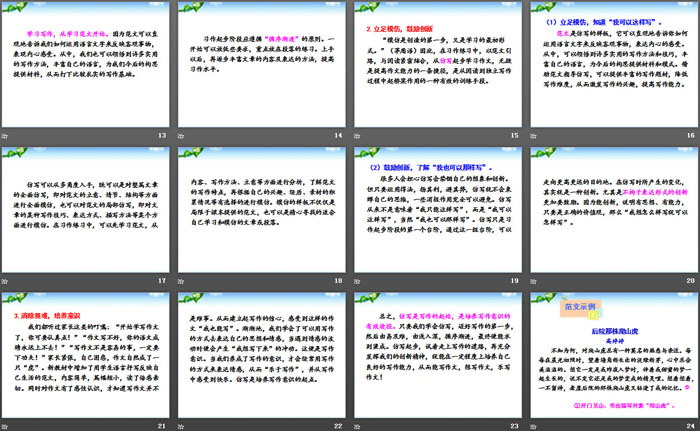700x431 pixels.
Task: Select slide 13 thumbnail
Action: tap(86, 63)
